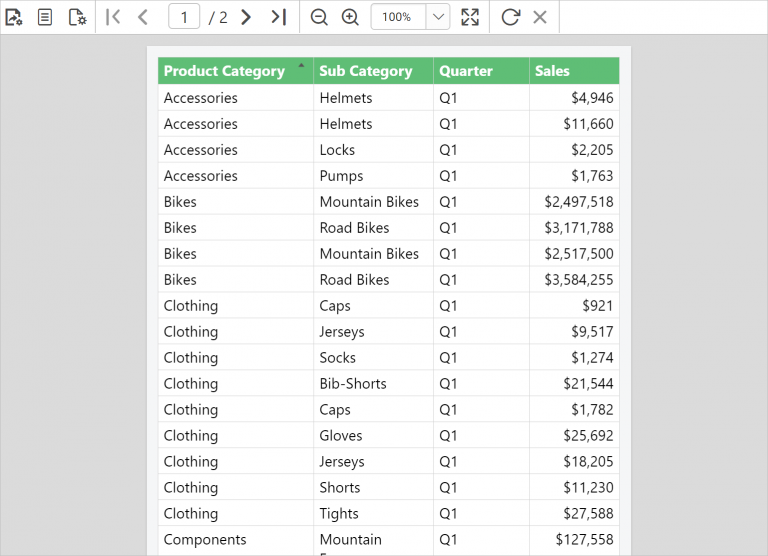Select the $3,584,255 sales cell
This screenshot has height=556, width=768.
pos(578,280)
